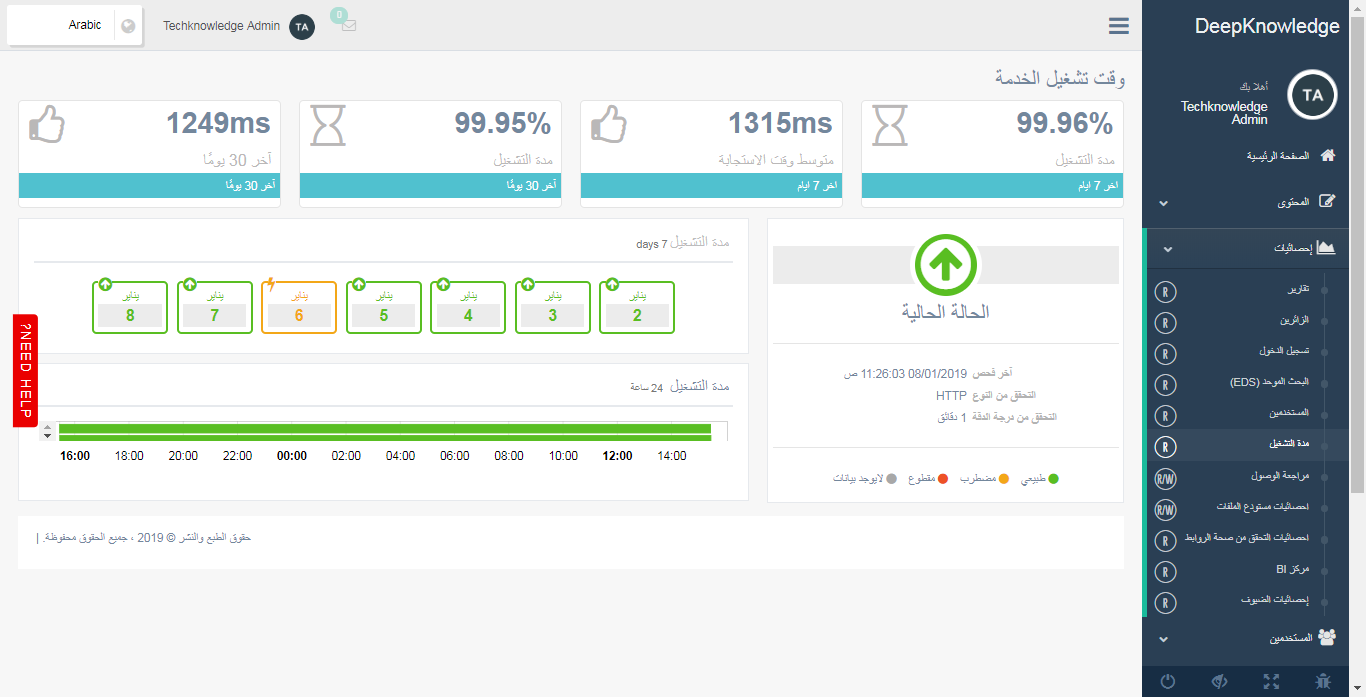
Task: Click the TA avatar in the top bar
Action: click(302, 27)
